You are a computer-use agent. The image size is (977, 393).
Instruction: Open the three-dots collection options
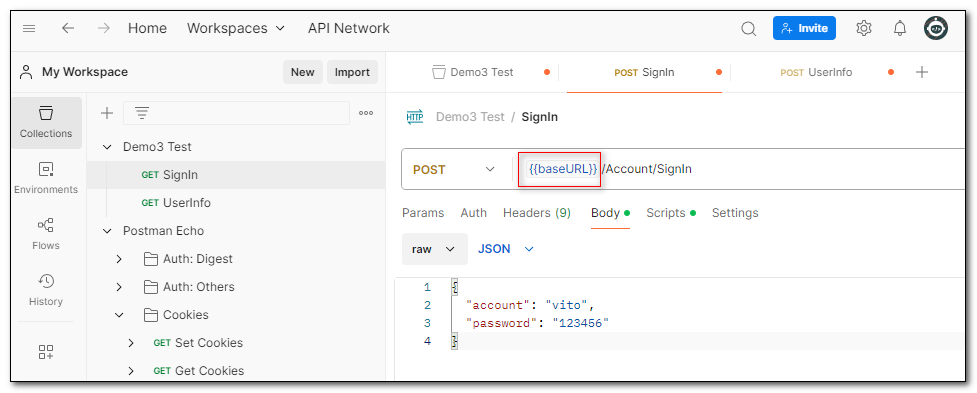coord(366,113)
